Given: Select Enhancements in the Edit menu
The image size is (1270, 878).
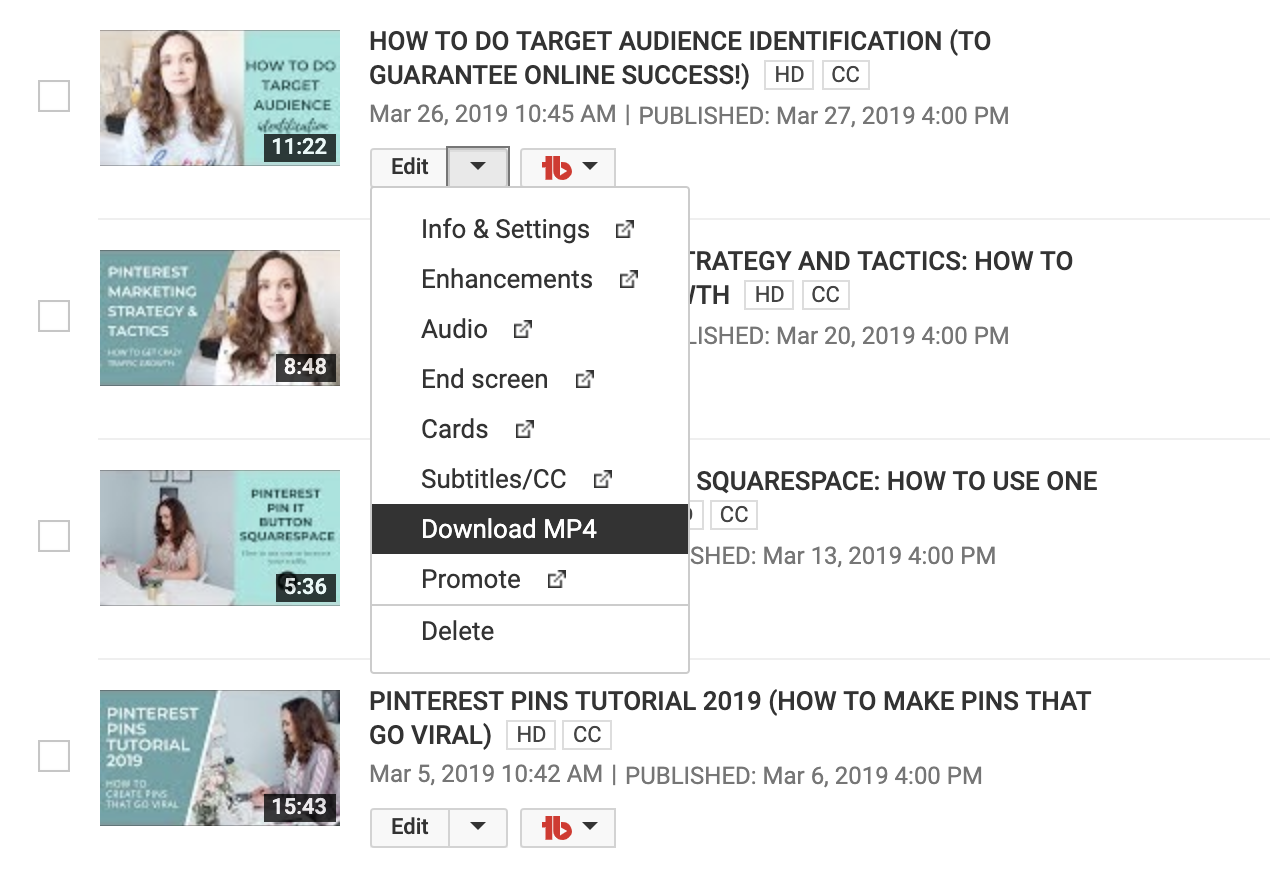Looking at the screenshot, I should click(x=529, y=279).
